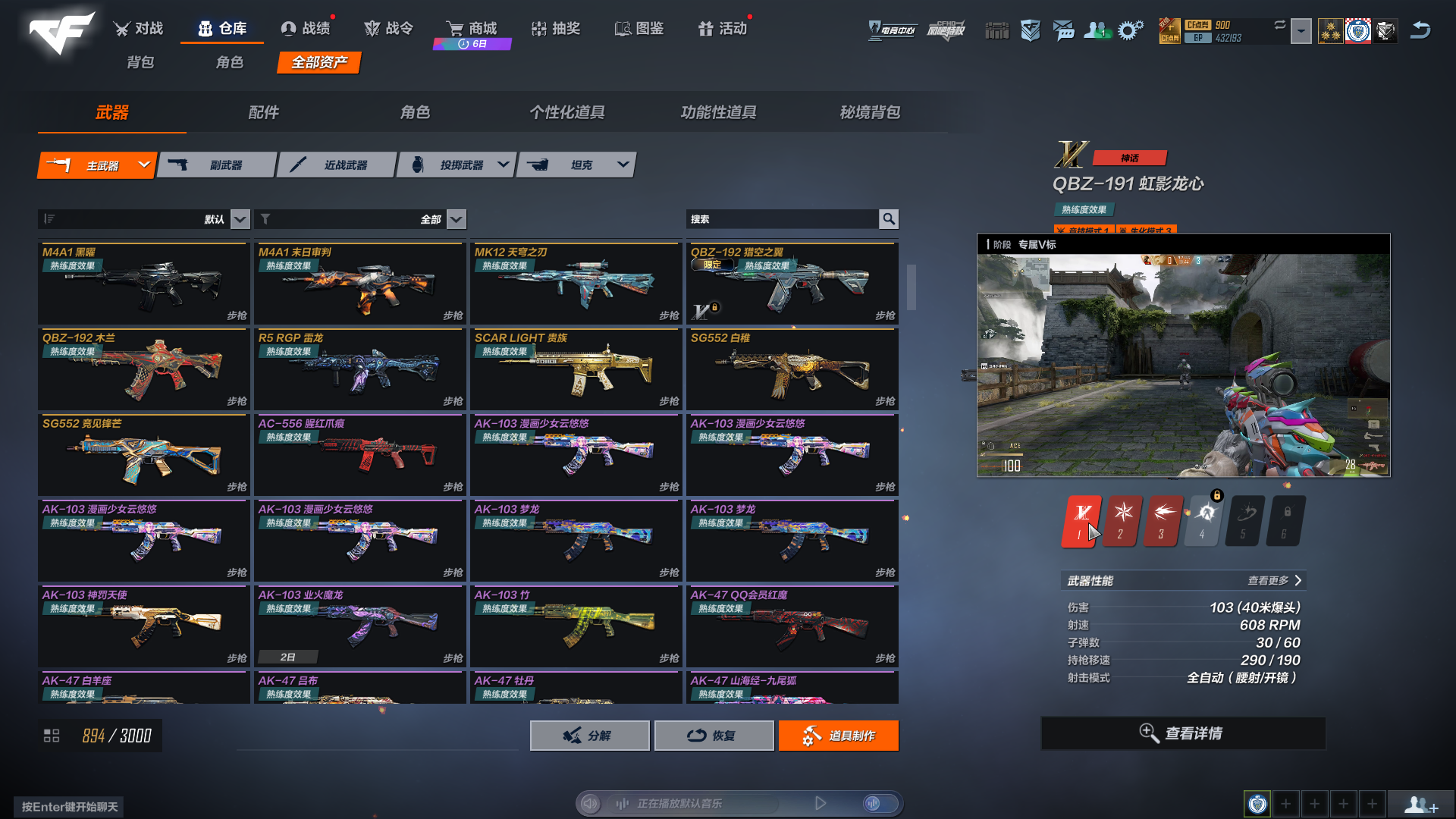Click the 恢复 restore button

714,736
